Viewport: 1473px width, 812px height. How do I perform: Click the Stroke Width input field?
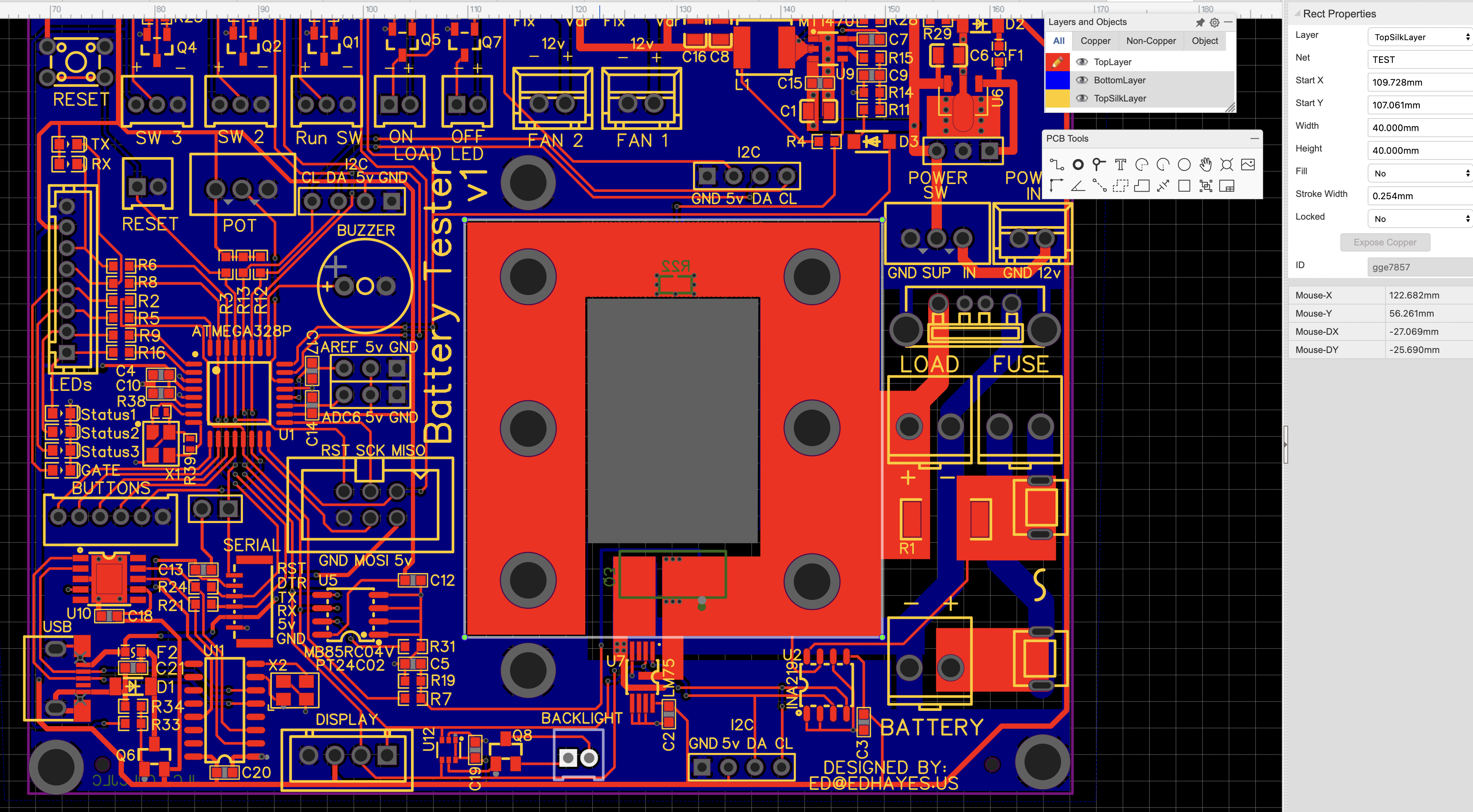(1420, 196)
